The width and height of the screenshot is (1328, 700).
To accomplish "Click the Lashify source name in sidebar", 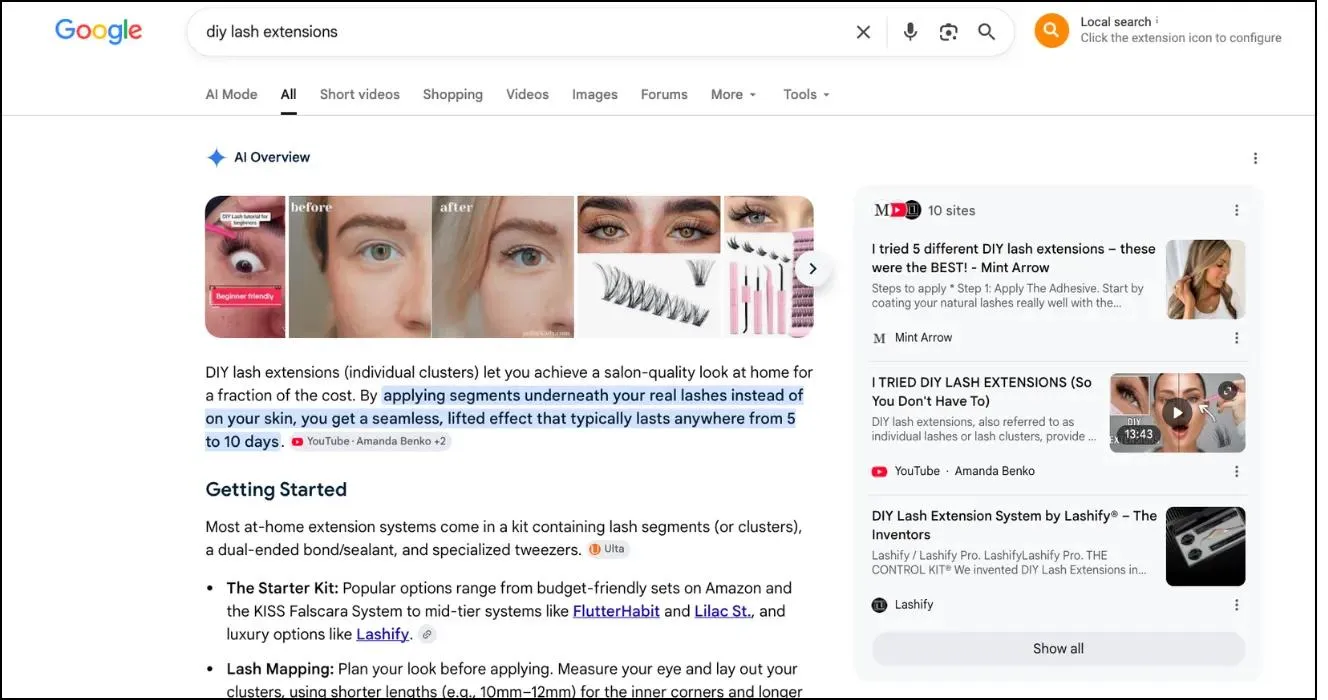I will (914, 605).
